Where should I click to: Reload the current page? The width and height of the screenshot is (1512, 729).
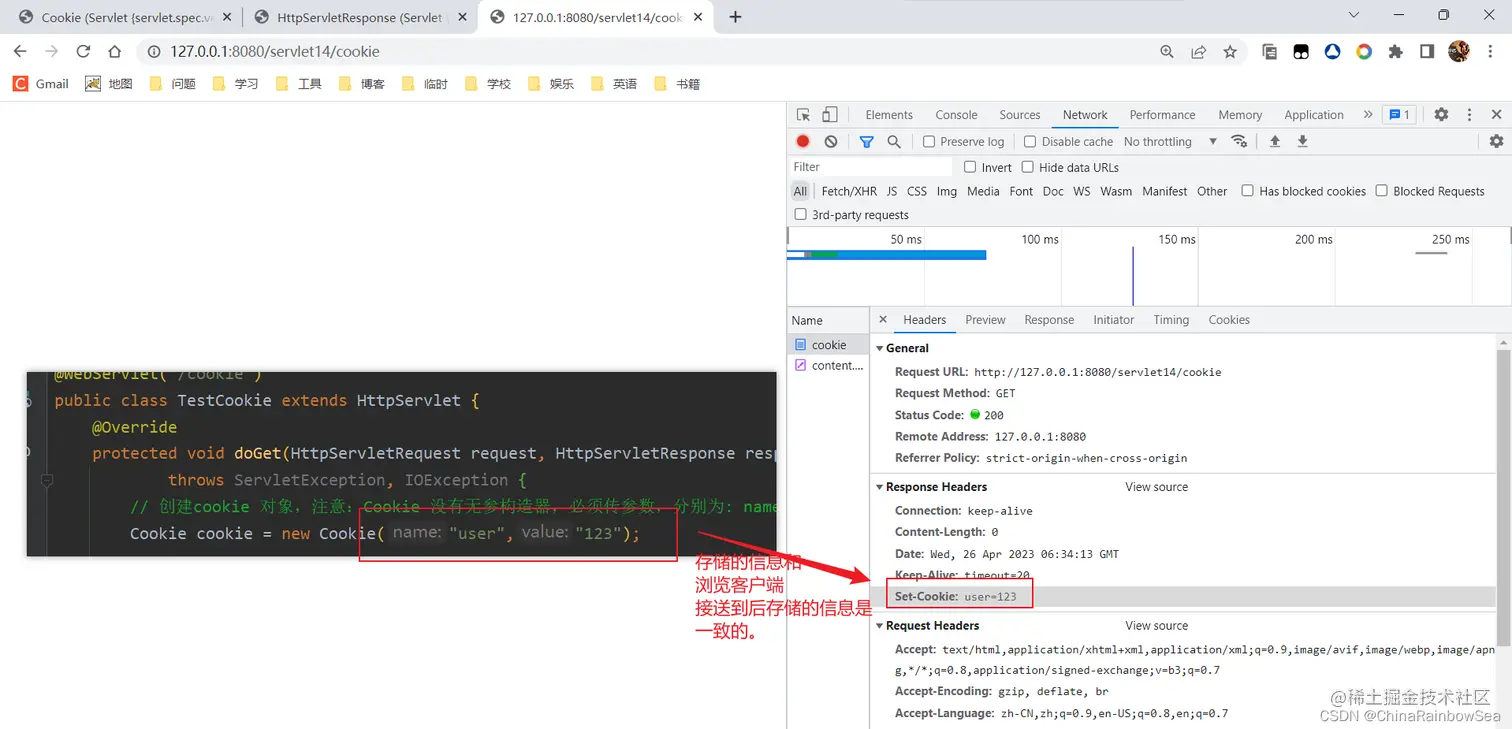click(x=83, y=52)
